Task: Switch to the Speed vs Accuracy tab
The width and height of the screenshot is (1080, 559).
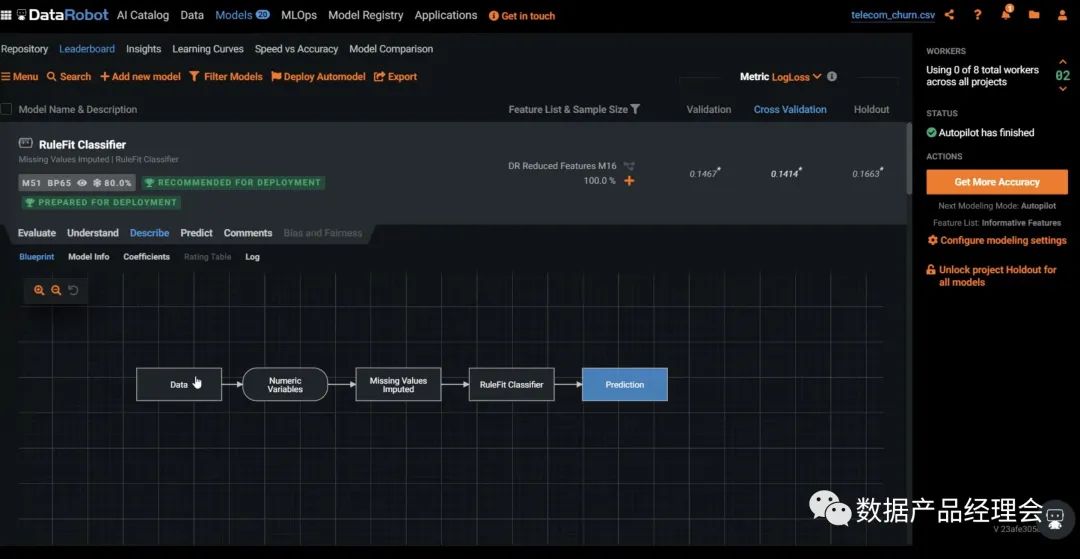Action: pyautogui.click(x=296, y=49)
